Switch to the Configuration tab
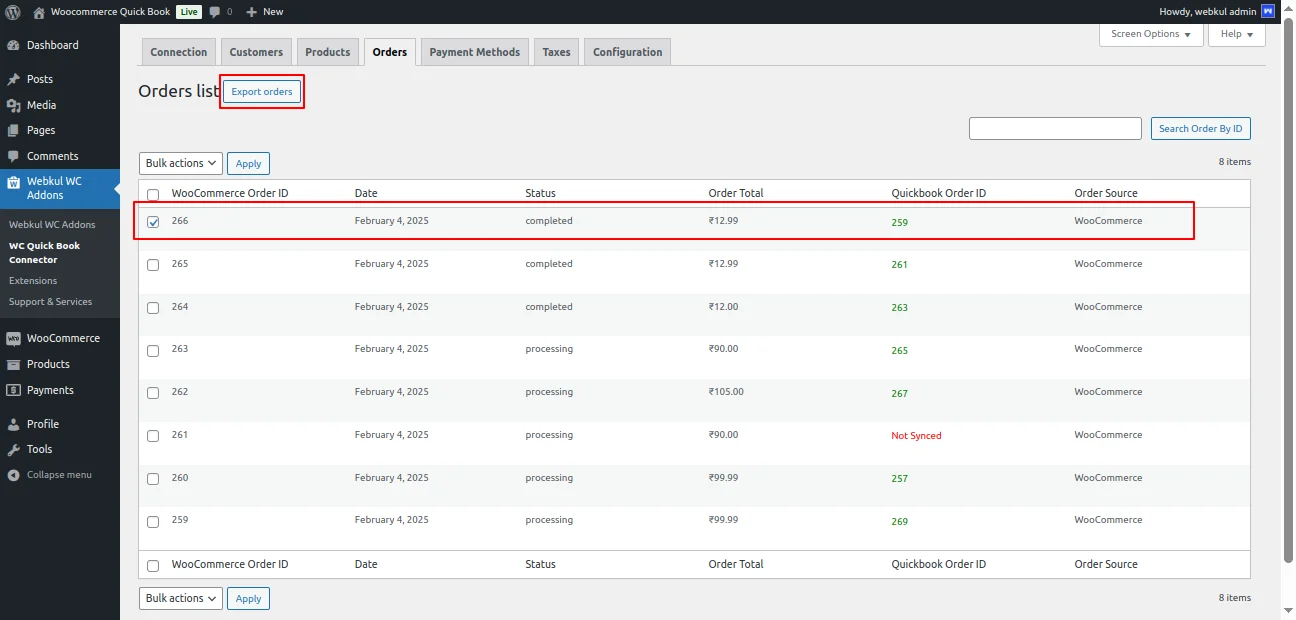The height and width of the screenshot is (620, 1296). click(x=627, y=52)
